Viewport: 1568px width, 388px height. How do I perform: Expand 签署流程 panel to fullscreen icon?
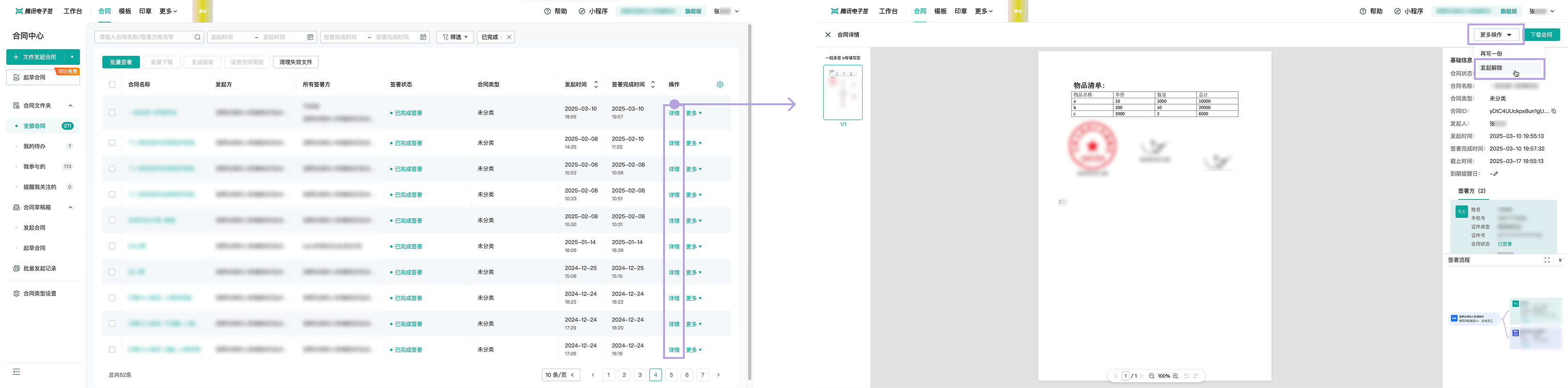click(1547, 260)
